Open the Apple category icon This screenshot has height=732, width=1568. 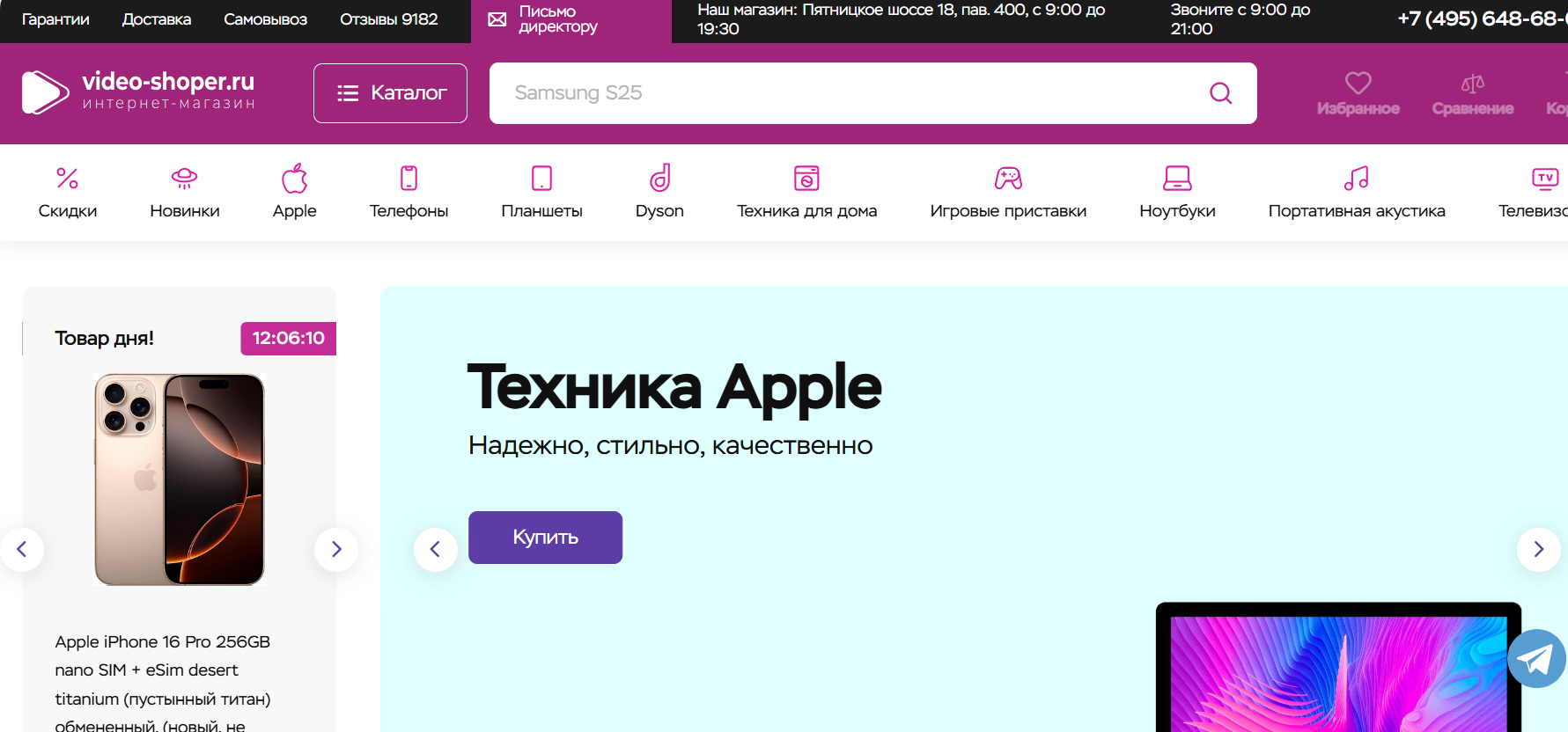point(294,179)
